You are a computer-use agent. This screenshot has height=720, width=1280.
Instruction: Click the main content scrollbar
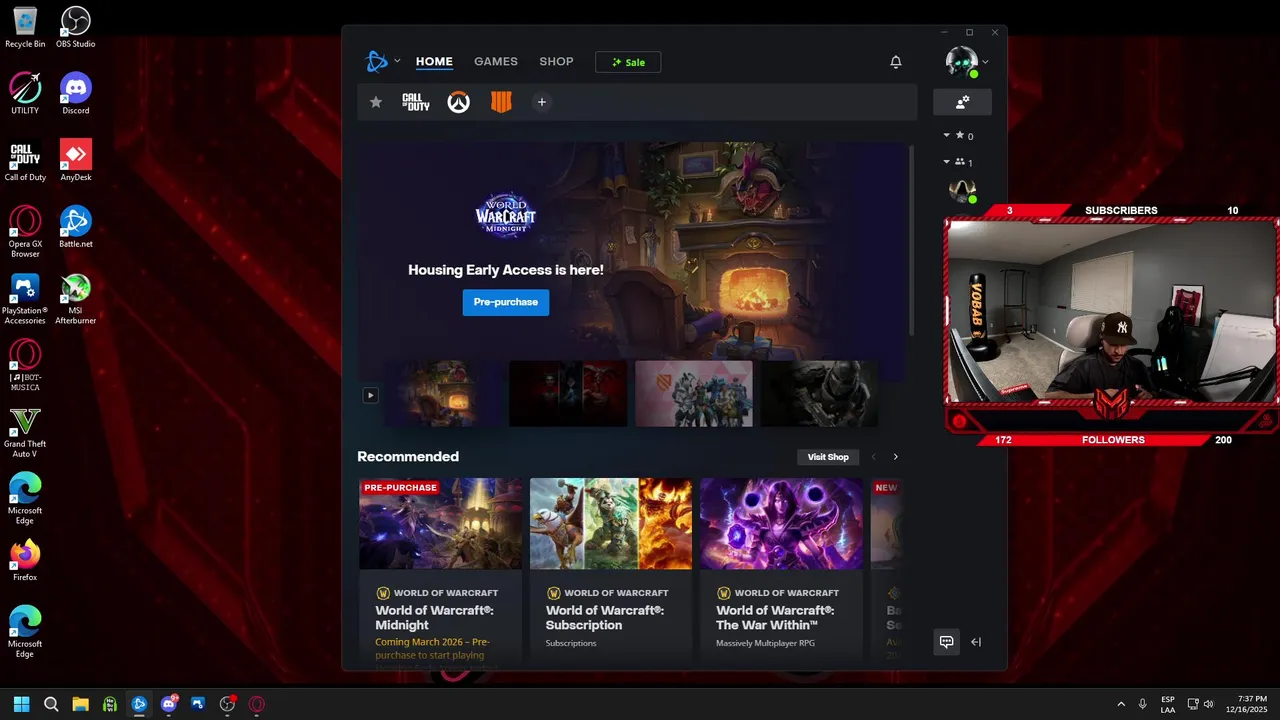pos(910,240)
